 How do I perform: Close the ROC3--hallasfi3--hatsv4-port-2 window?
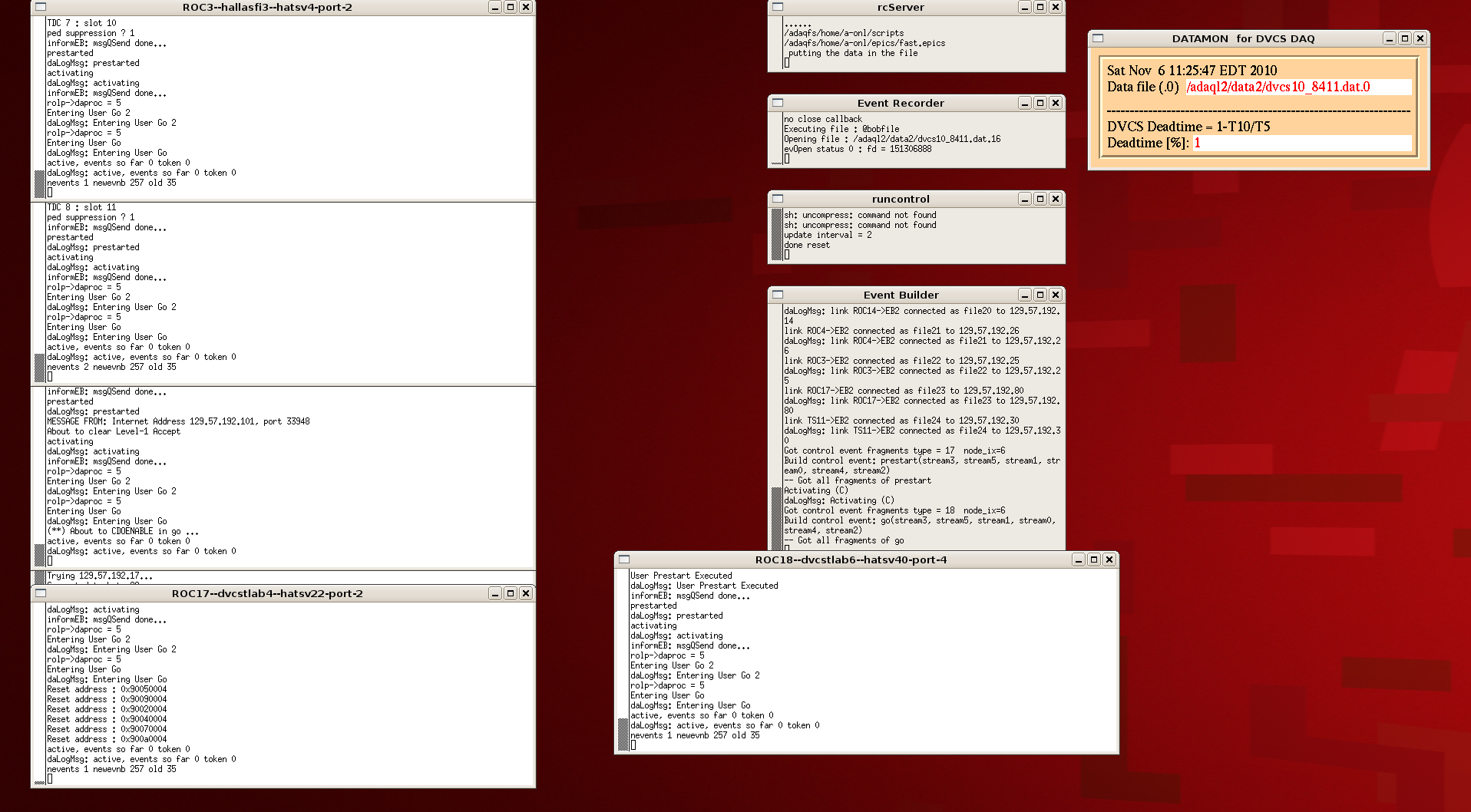(526, 7)
